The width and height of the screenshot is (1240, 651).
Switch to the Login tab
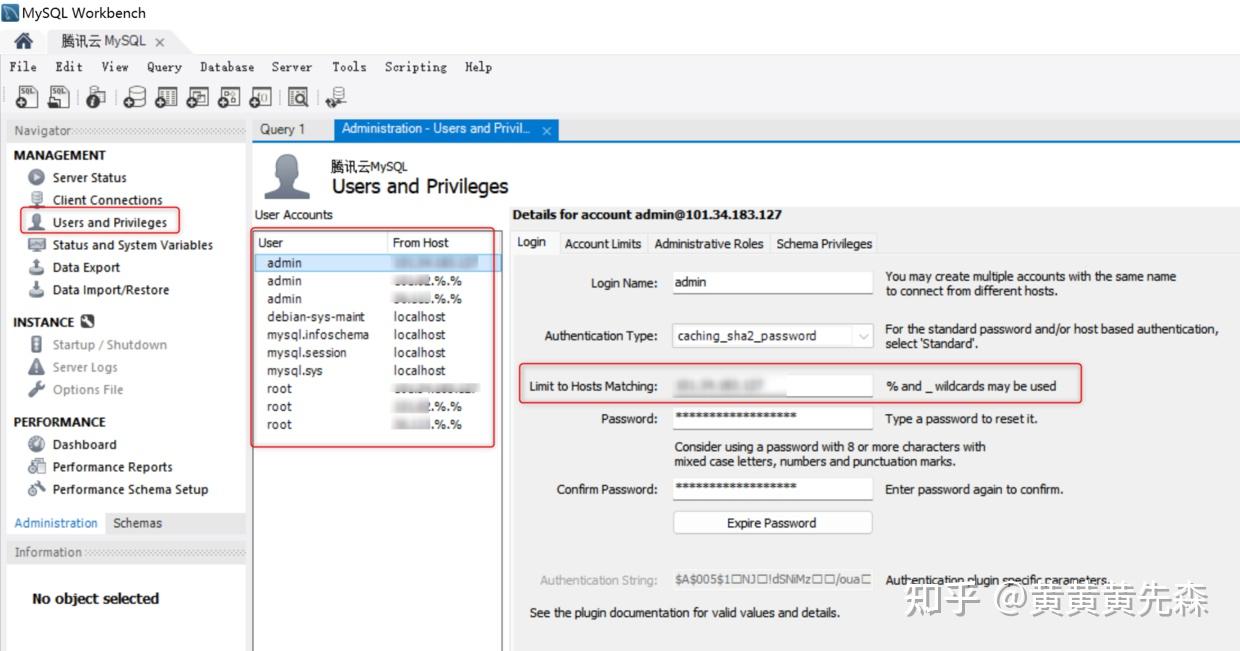(532, 242)
